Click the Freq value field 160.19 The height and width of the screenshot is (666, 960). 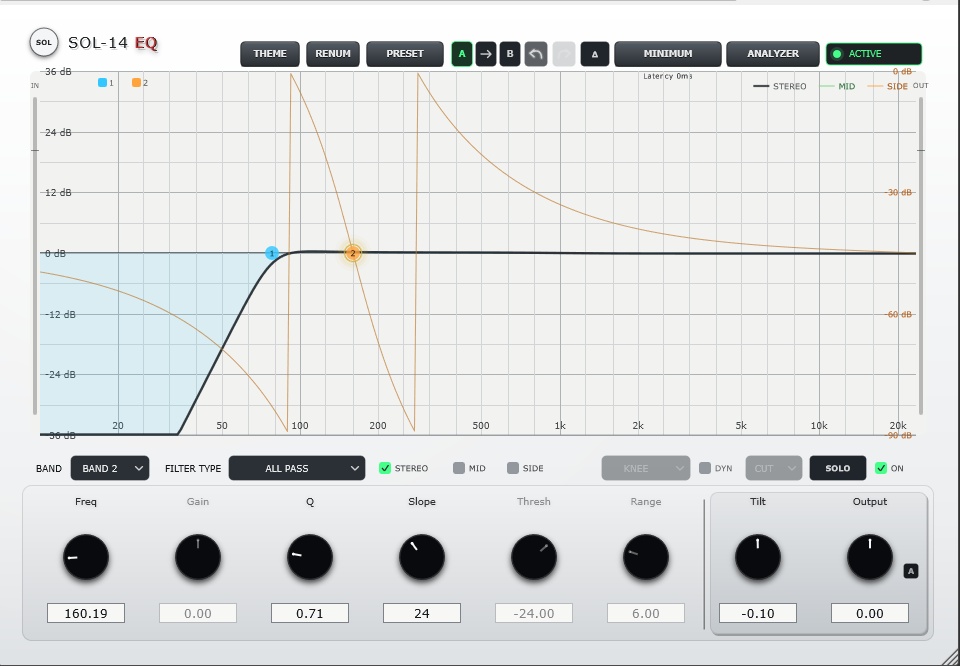[x=86, y=613]
